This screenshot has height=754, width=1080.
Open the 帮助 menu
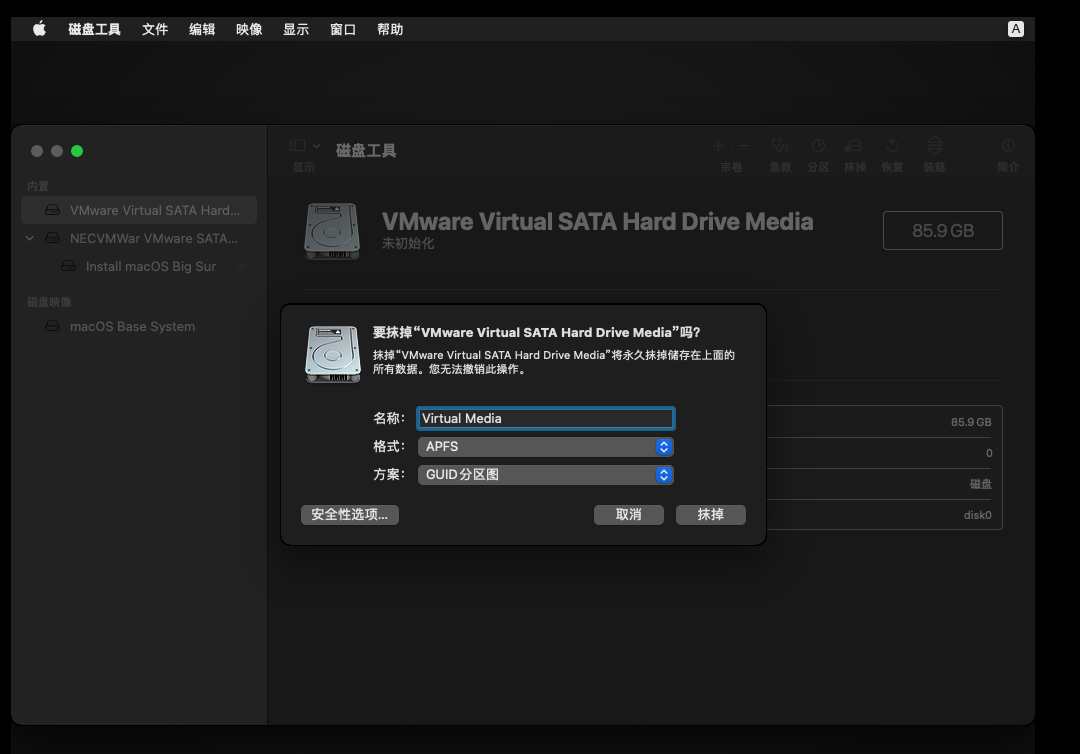(390, 29)
